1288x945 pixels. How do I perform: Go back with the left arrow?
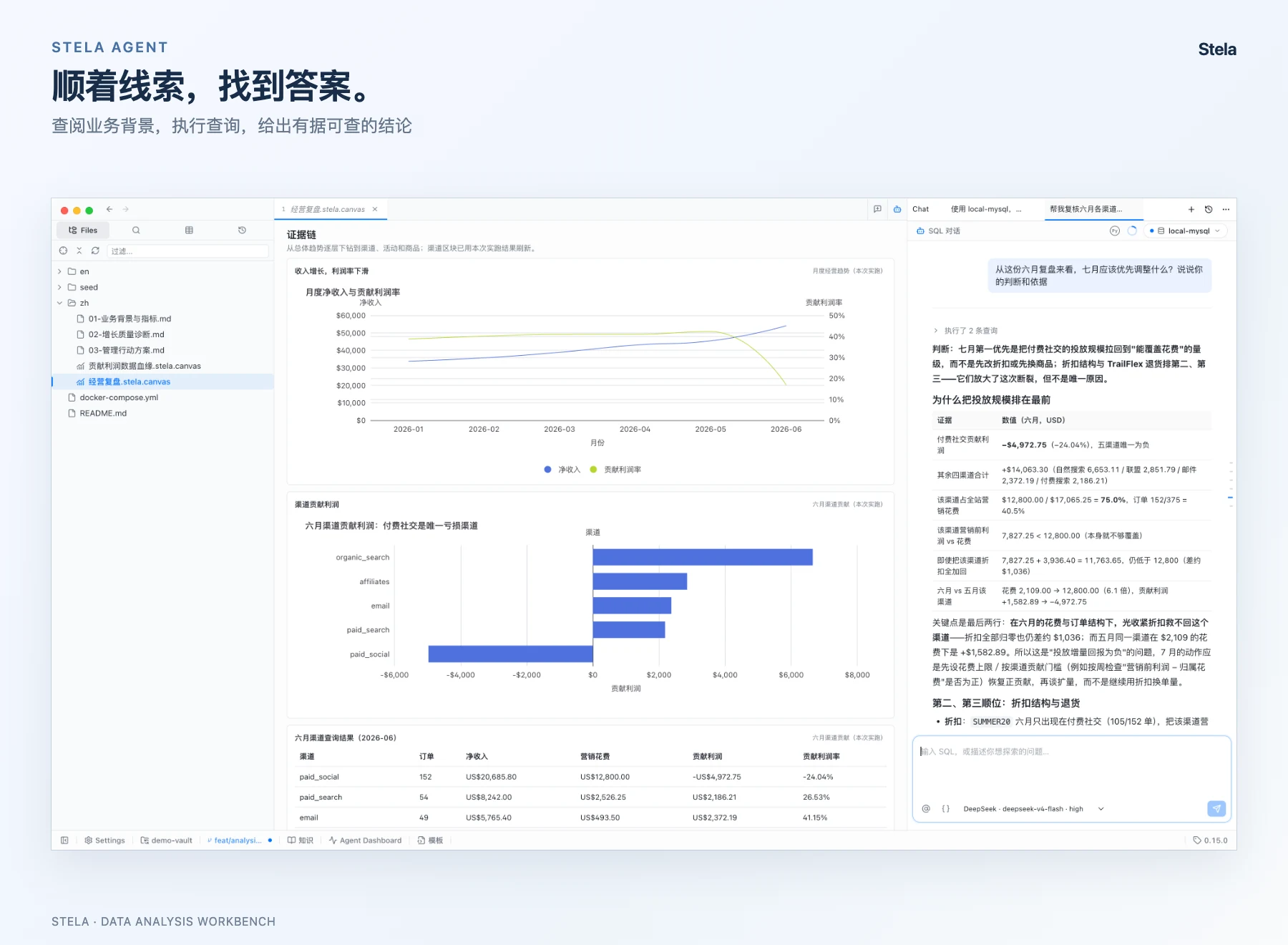(109, 209)
